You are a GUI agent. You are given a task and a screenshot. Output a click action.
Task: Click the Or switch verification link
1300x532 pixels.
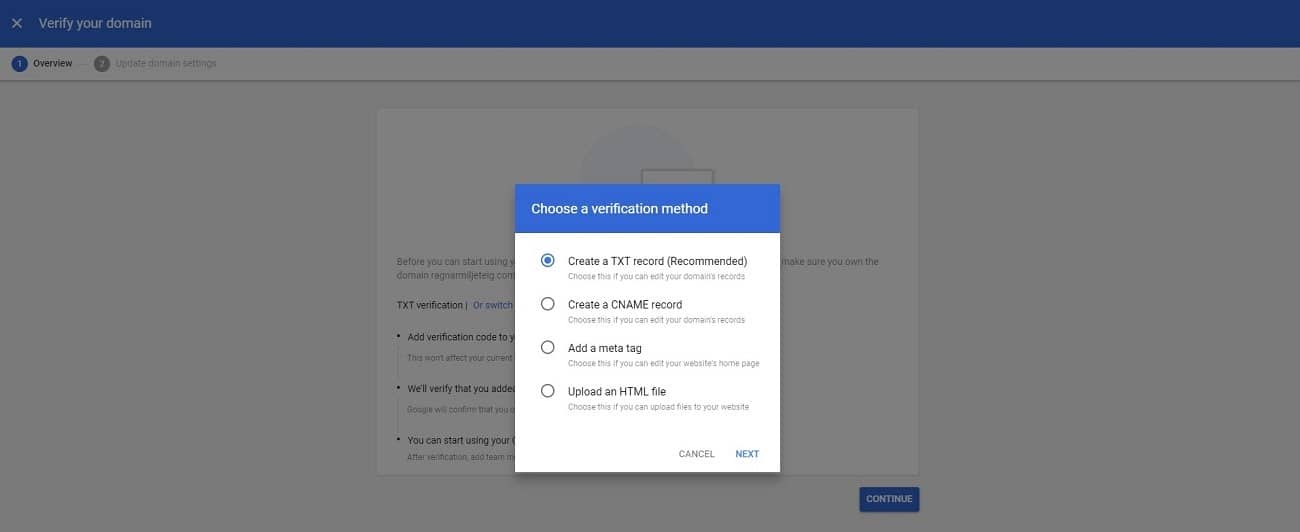coord(493,305)
